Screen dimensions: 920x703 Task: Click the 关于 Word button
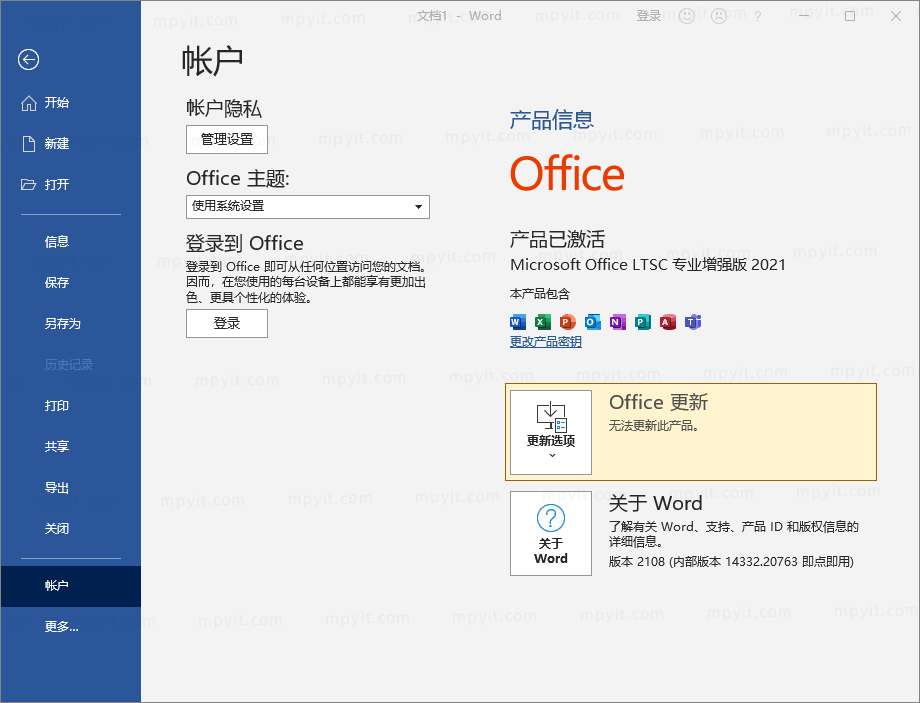(551, 533)
